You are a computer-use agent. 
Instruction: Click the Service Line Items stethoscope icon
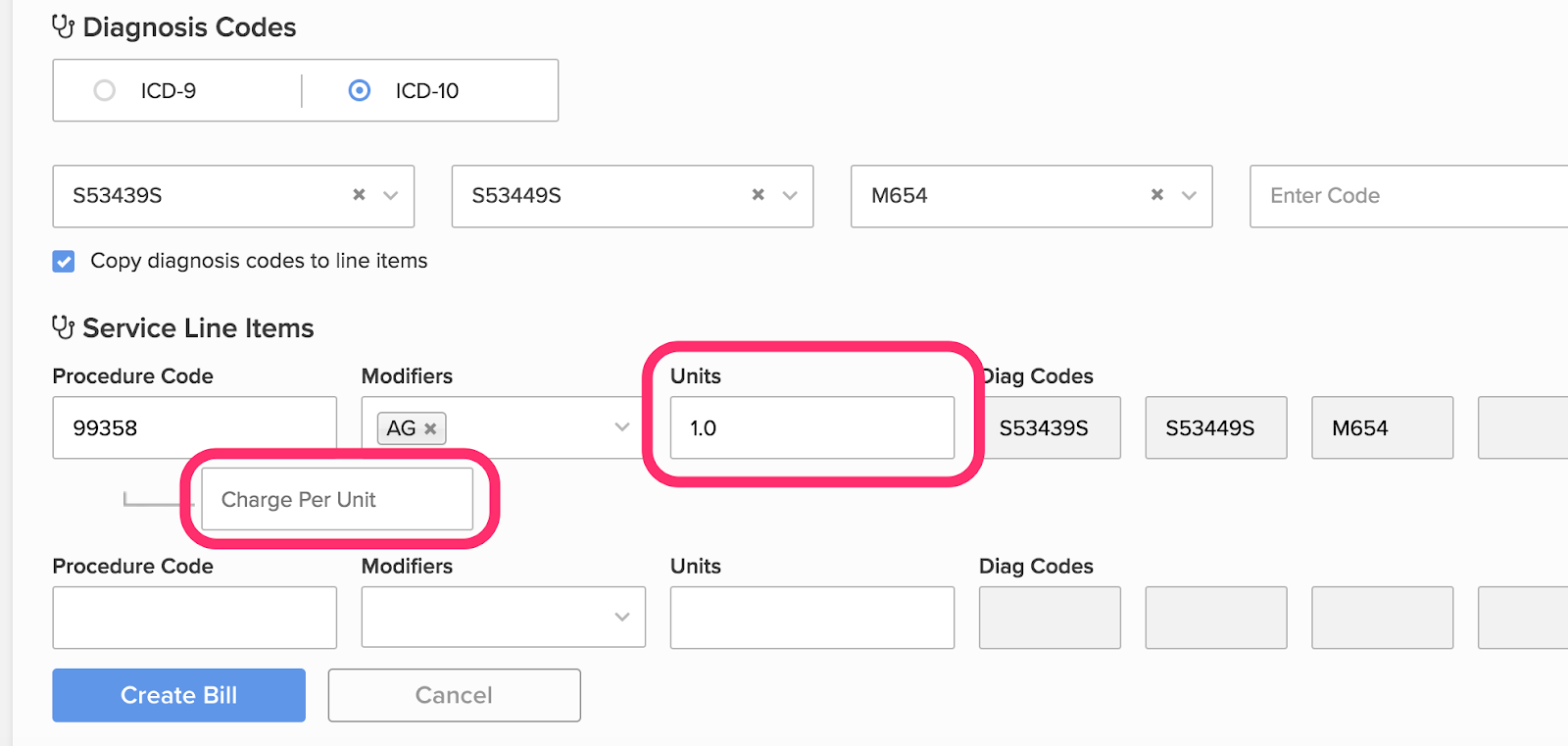click(64, 327)
